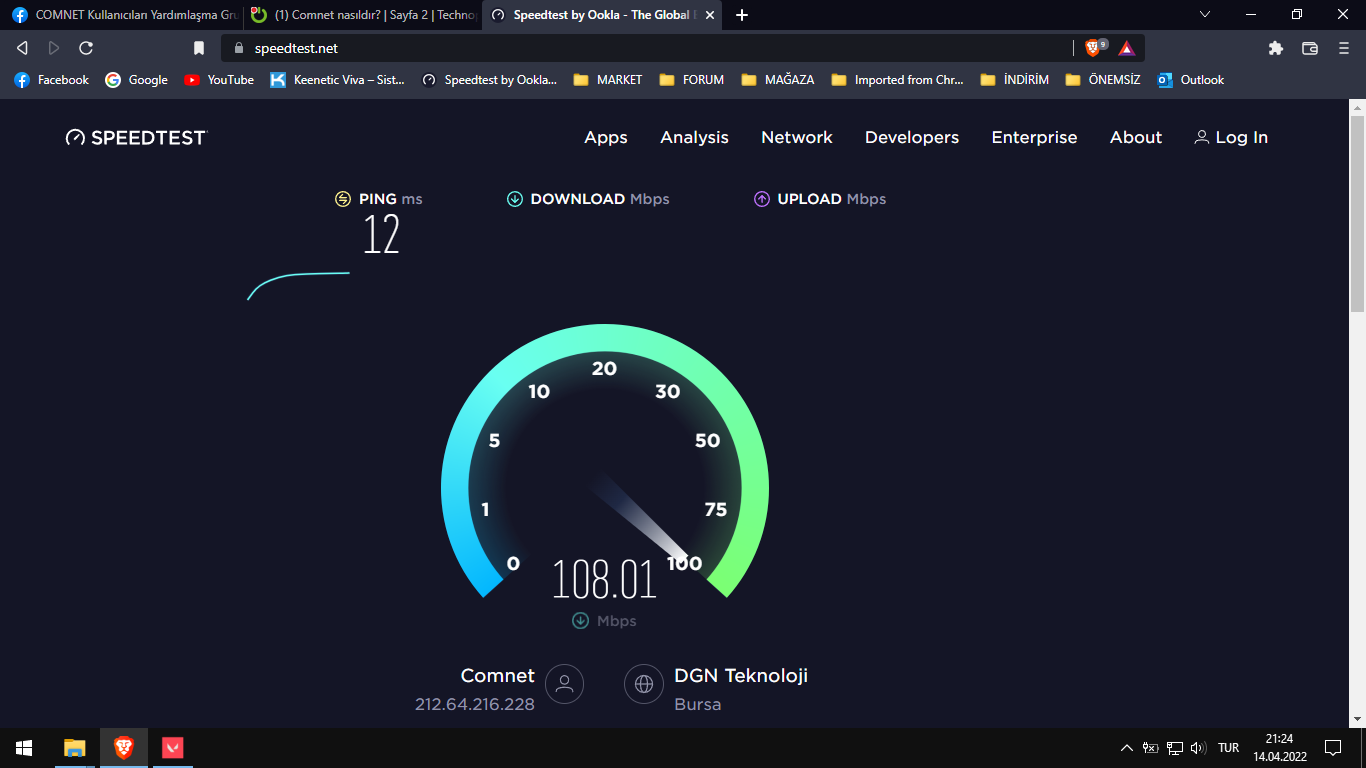Click the purple UPLOAD arrow icon
The image size is (1366, 768).
[x=762, y=199]
